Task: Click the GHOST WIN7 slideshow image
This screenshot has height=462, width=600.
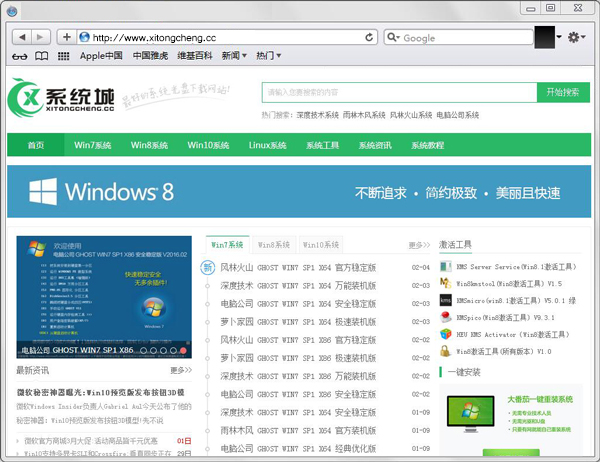Action: click(104, 297)
